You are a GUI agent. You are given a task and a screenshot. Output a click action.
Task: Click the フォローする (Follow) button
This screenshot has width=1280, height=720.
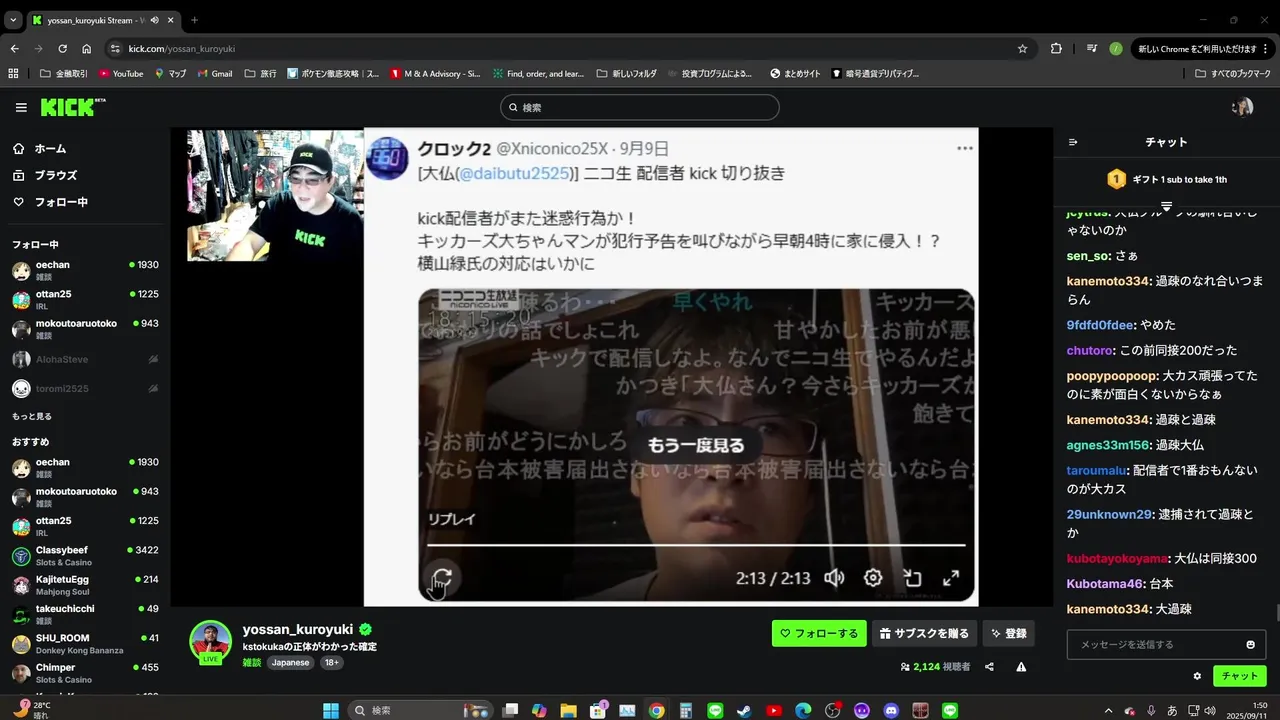click(x=819, y=633)
